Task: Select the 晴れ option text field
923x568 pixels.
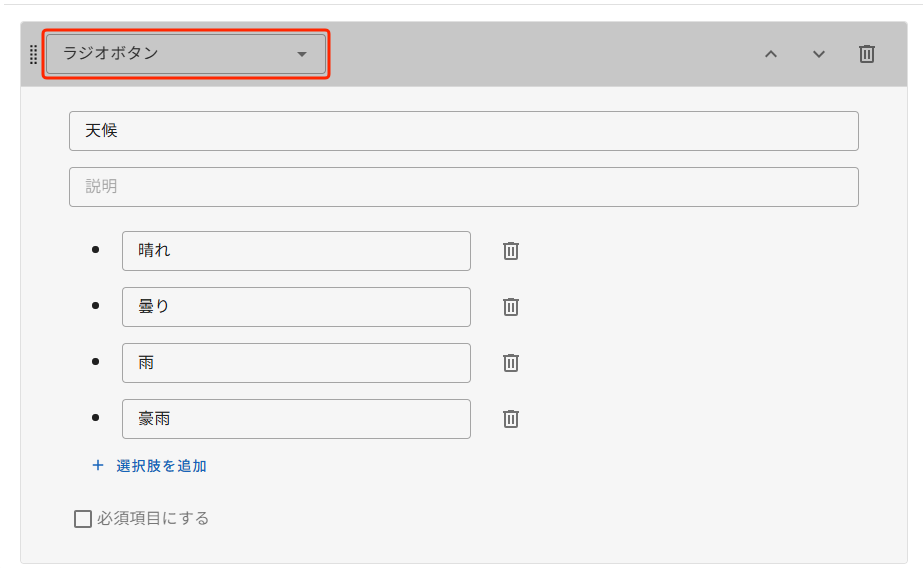Action: 296,251
